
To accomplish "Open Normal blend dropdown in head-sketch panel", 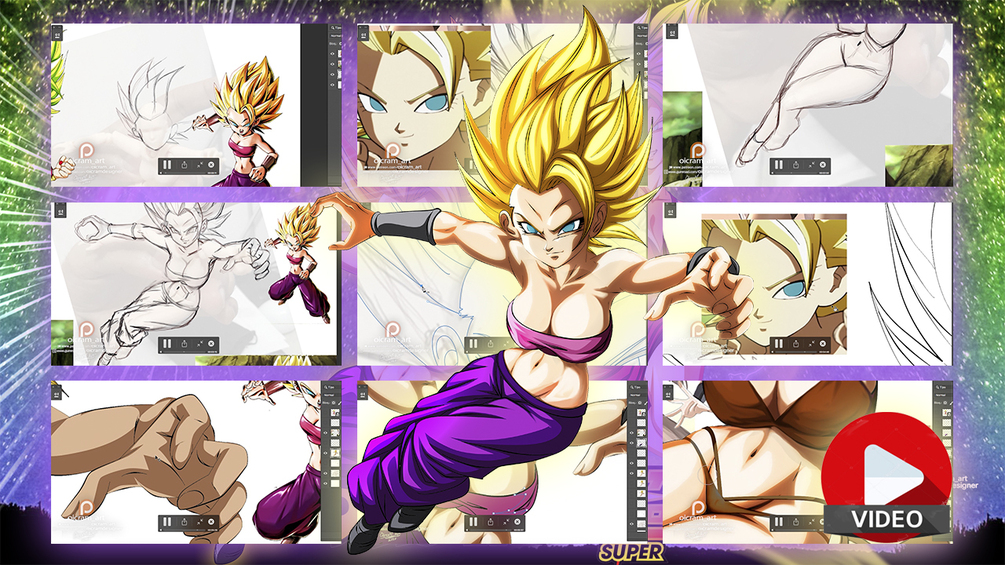I will [x=336, y=36].
